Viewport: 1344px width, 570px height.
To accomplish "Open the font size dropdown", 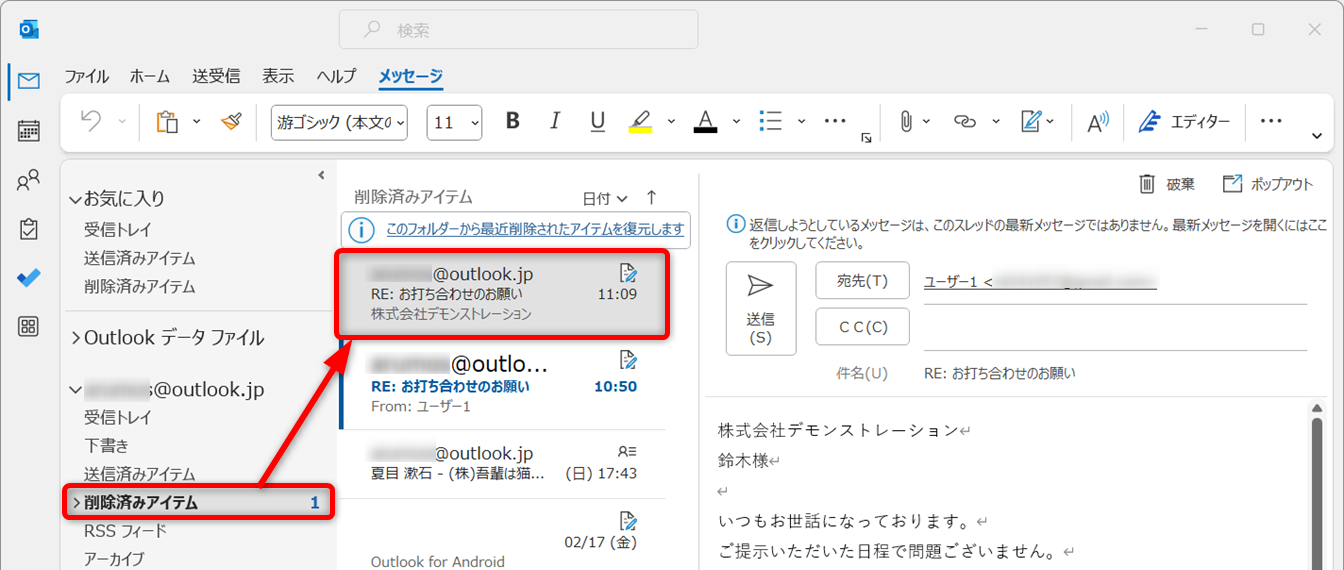I will click(x=455, y=122).
